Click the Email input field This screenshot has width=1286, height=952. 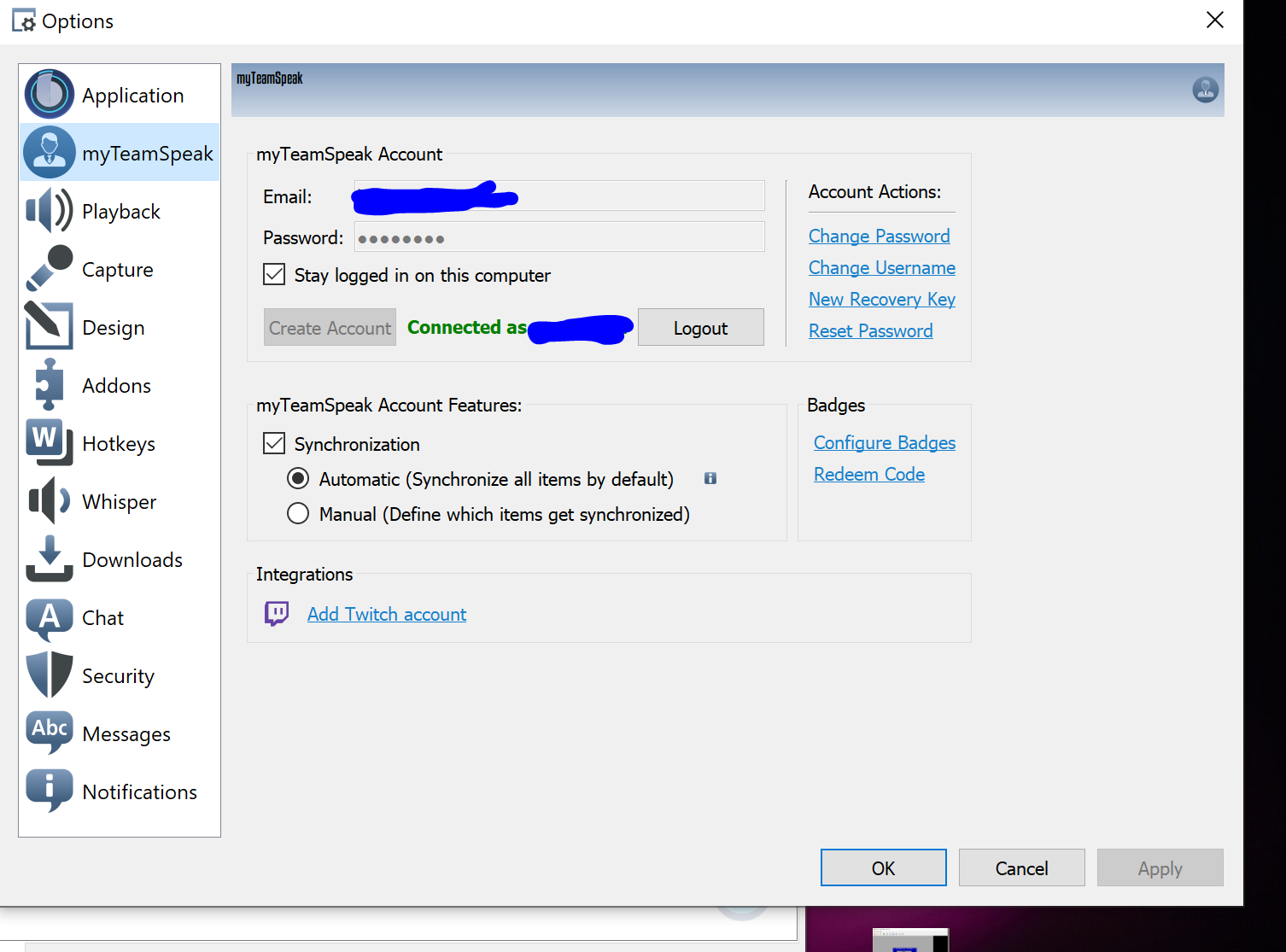point(559,196)
